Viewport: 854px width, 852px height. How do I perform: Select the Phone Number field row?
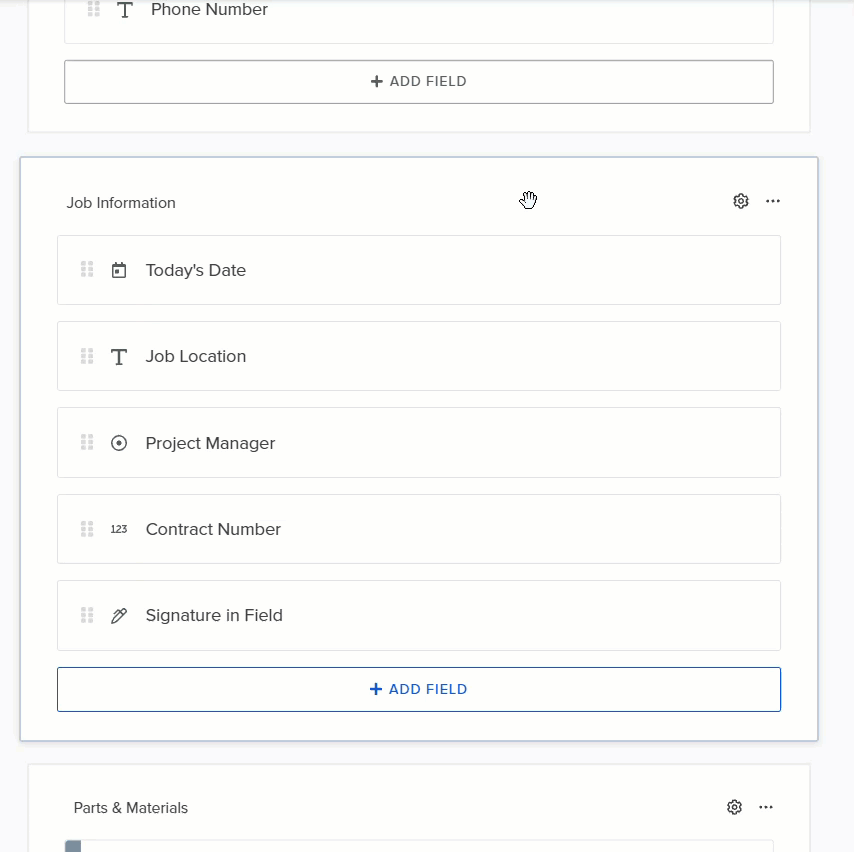point(419,16)
